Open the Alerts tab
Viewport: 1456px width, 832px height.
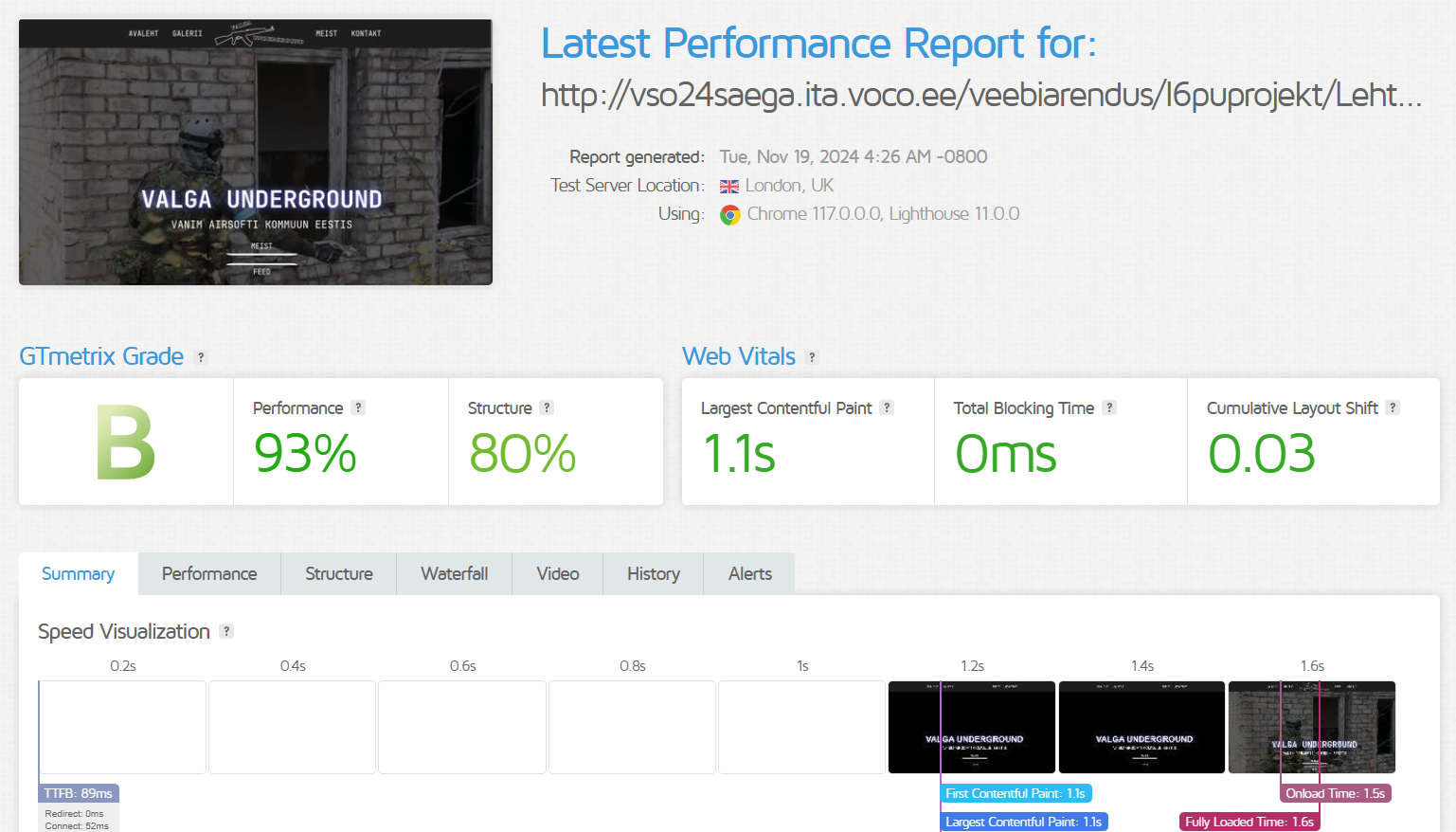[x=749, y=574]
